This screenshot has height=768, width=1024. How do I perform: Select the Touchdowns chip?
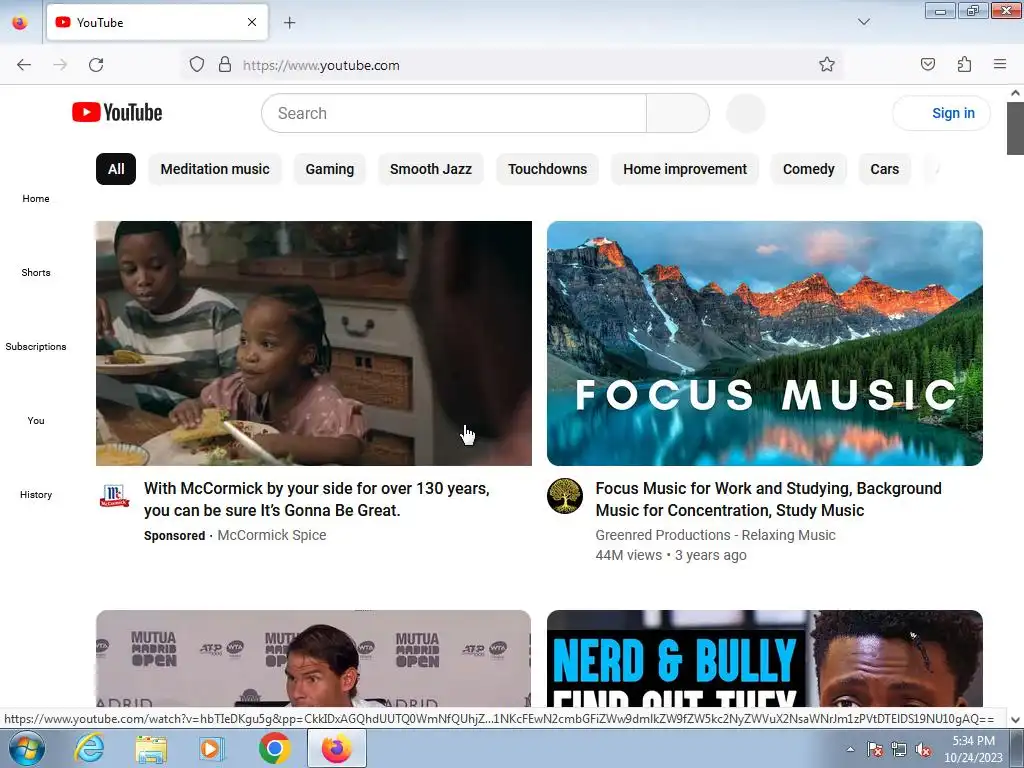pyautogui.click(x=547, y=169)
